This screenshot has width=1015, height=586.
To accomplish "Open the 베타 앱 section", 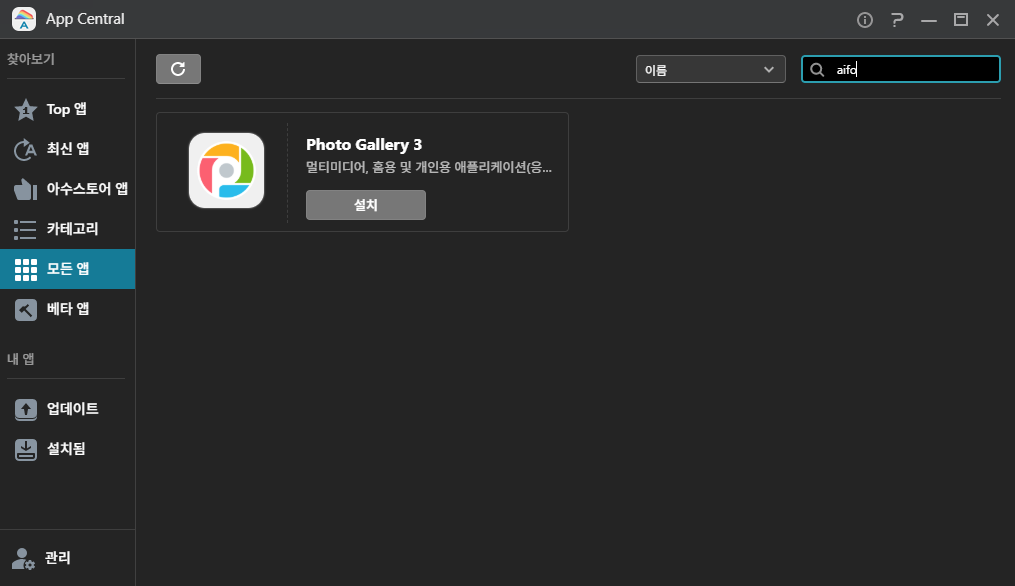I will click(x=67, y=309).
